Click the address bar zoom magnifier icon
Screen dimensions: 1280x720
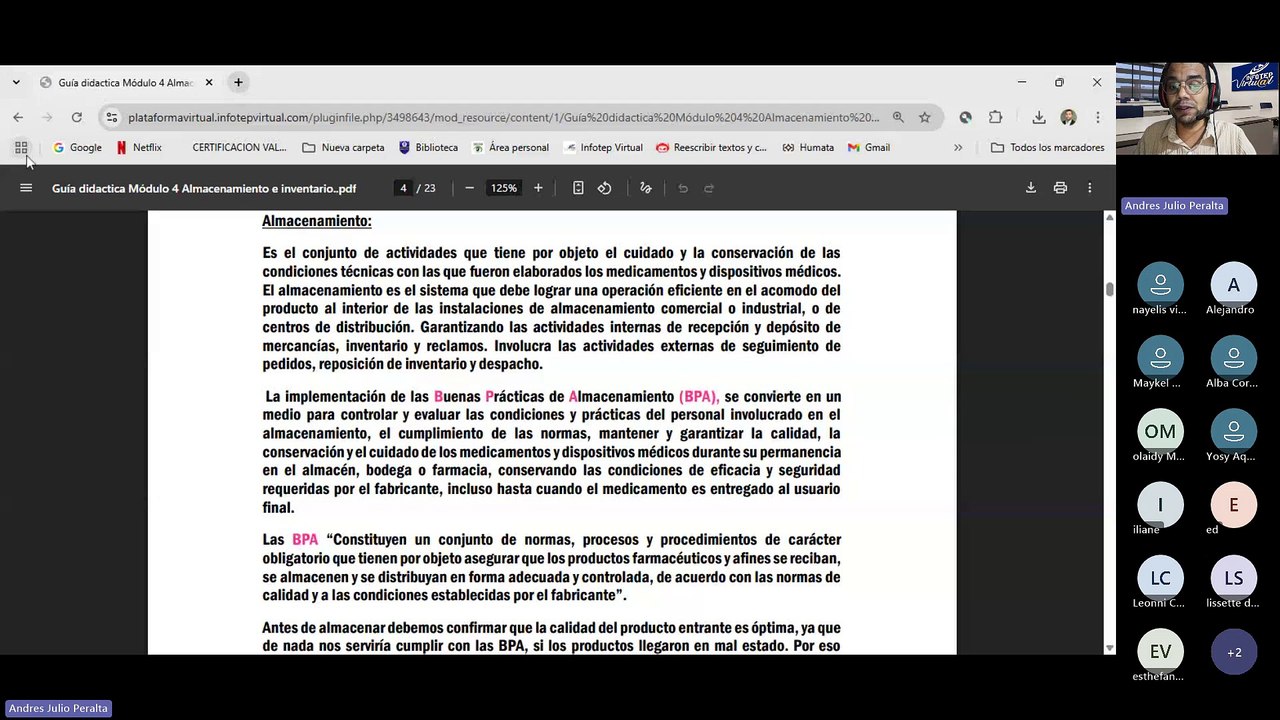click(x=898, y=117)
